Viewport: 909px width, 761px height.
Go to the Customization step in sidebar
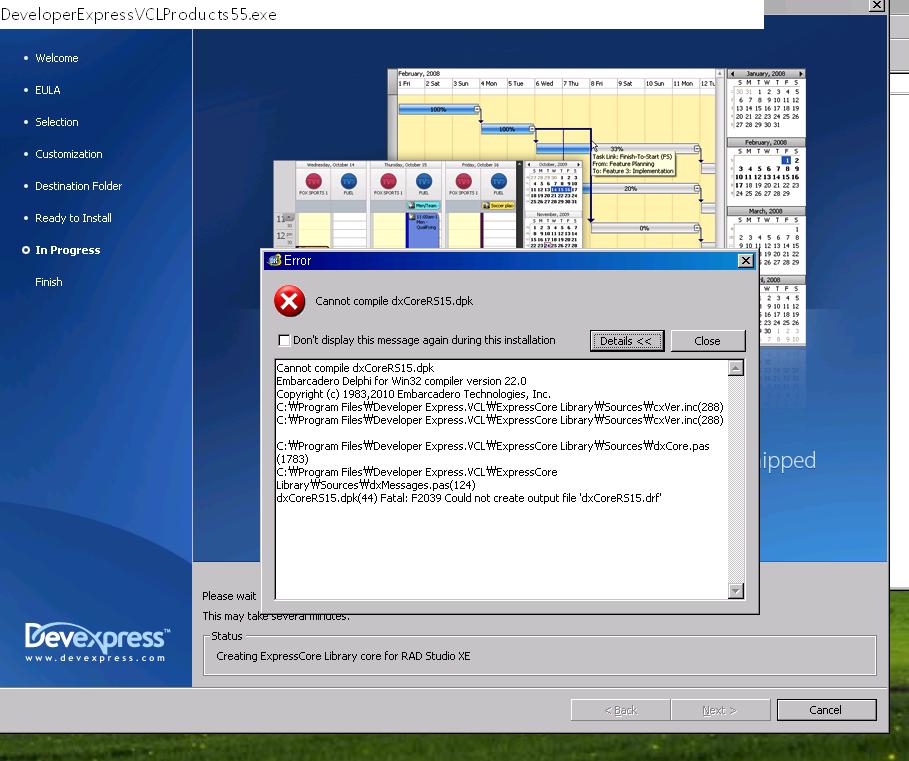tap(68, 154)
